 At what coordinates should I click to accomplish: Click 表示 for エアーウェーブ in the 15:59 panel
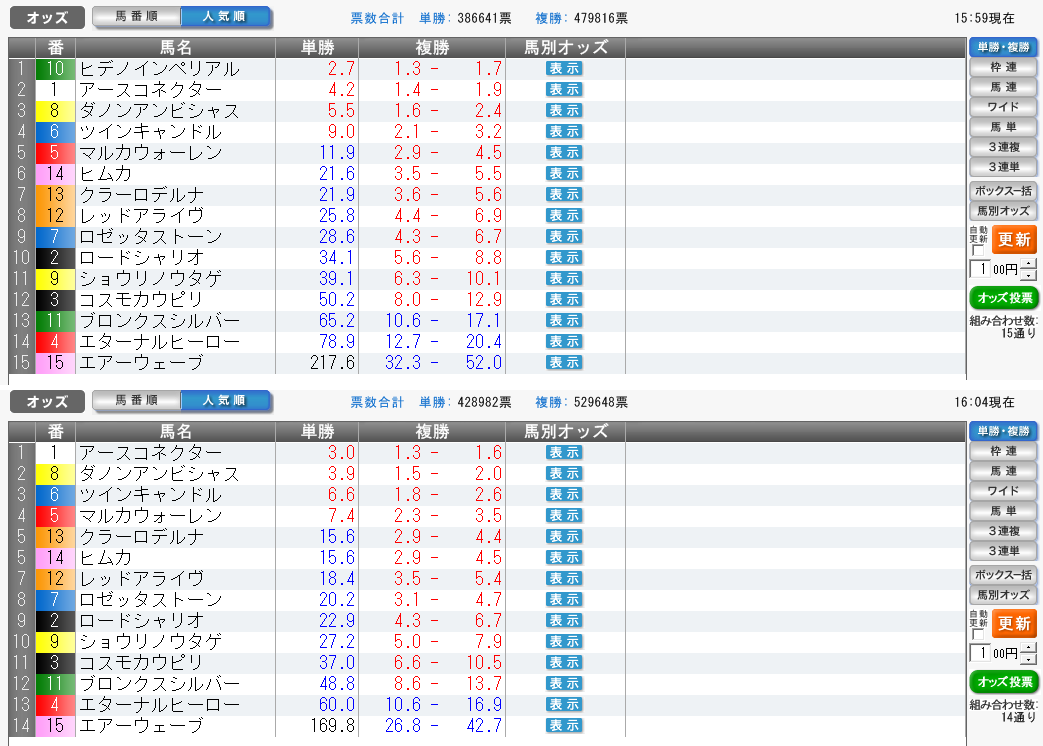click(x=564, y=362)
